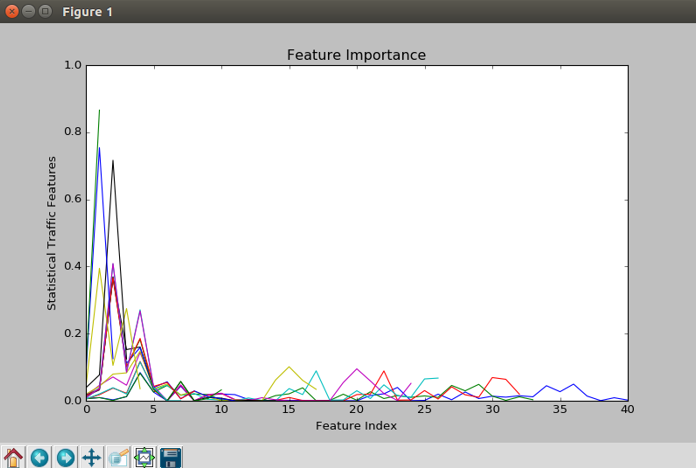Click the Figure 1 title bar text

[87, 12]
